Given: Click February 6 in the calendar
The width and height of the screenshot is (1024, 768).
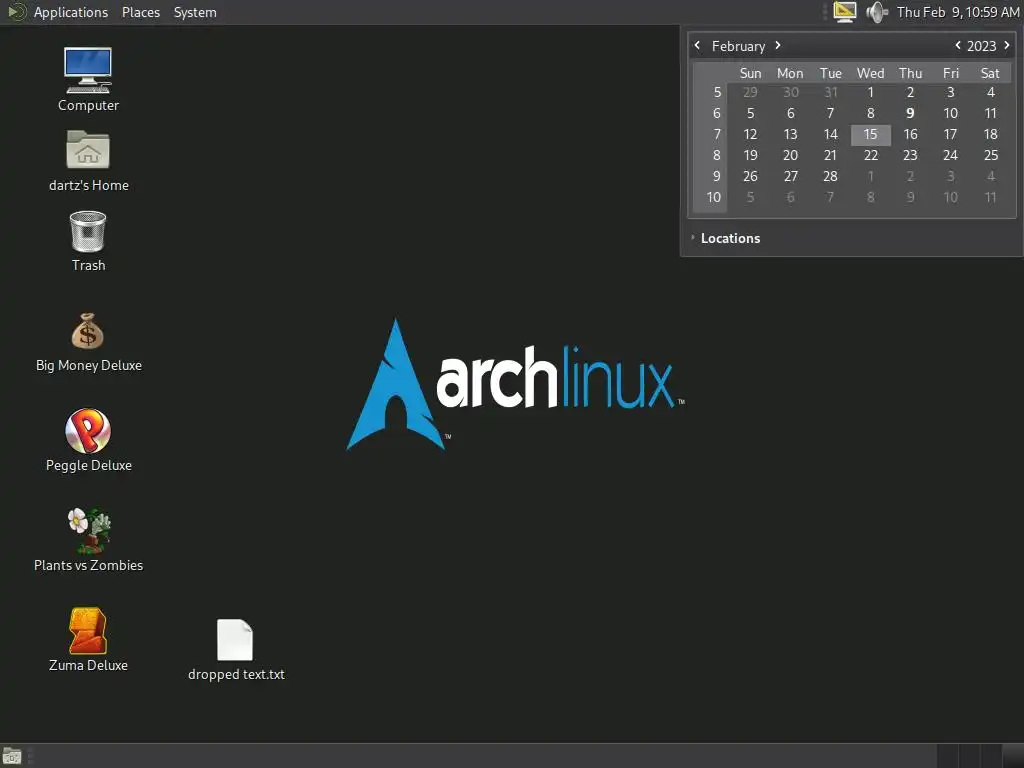Looking at the screenshot, I should 790,114.
